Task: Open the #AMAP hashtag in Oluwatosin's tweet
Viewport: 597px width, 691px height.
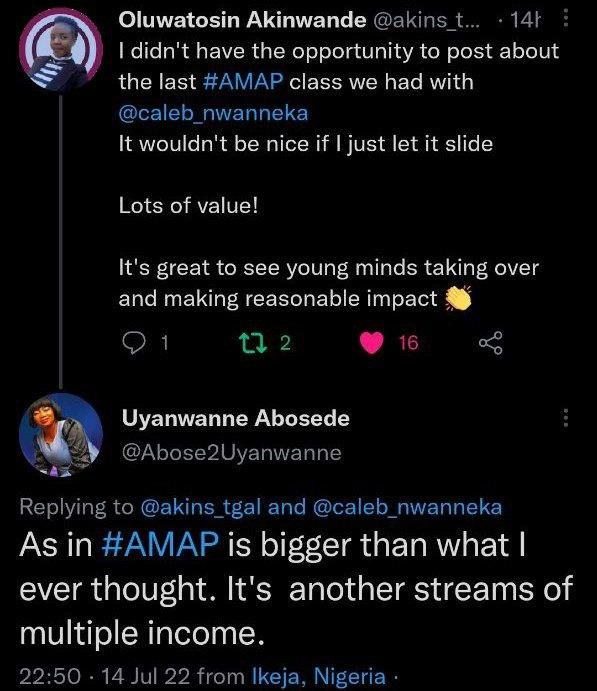Action: tap(244, 82)
